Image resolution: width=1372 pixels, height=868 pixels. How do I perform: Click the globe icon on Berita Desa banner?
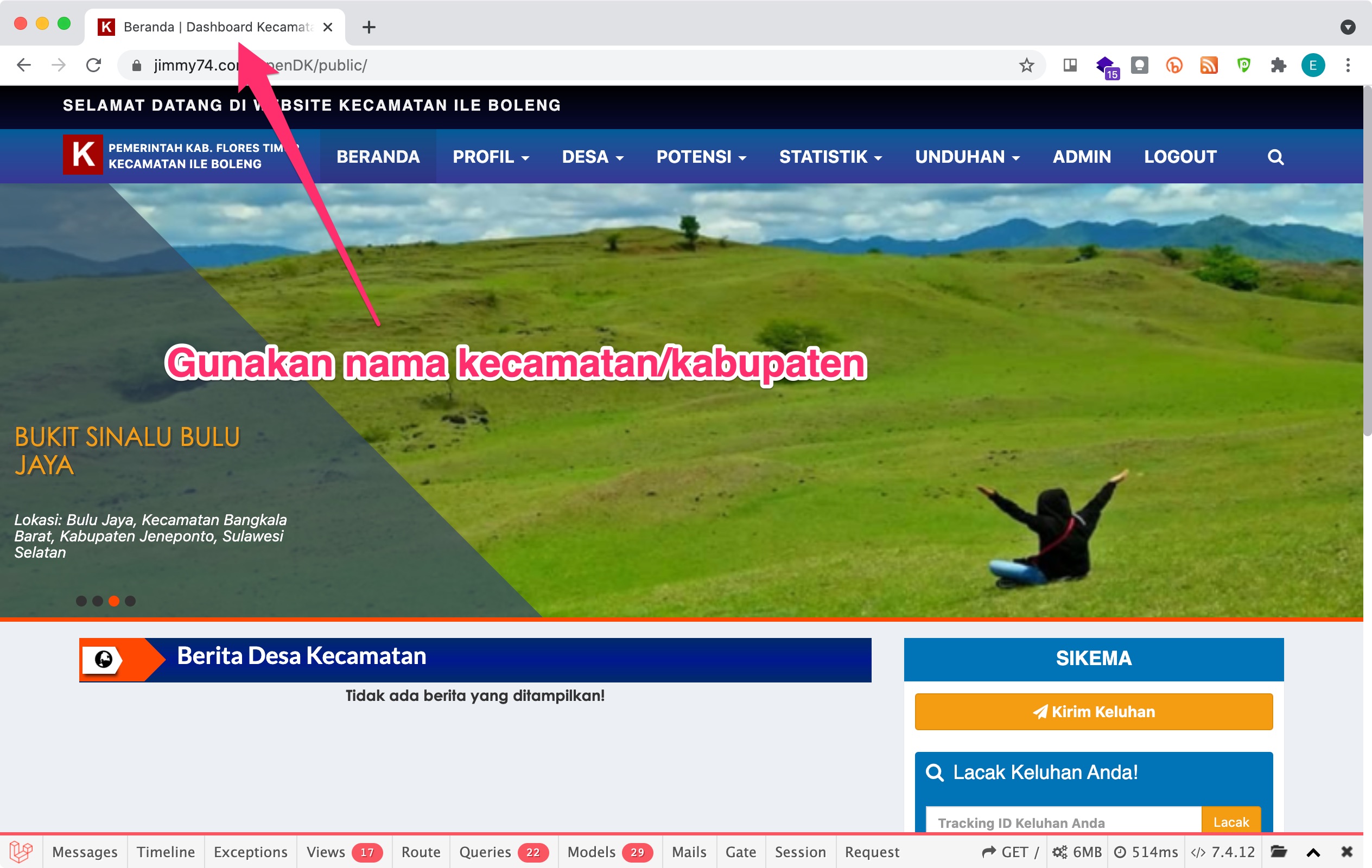pyautogui.click(x=104, y=660)
